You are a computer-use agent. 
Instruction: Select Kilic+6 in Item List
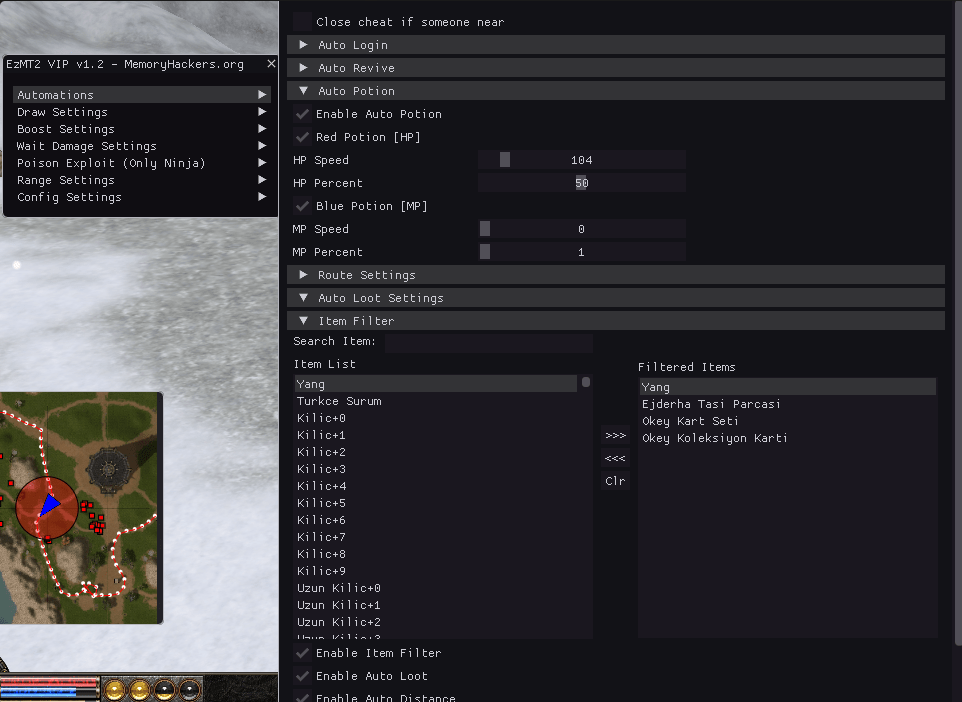436,520
